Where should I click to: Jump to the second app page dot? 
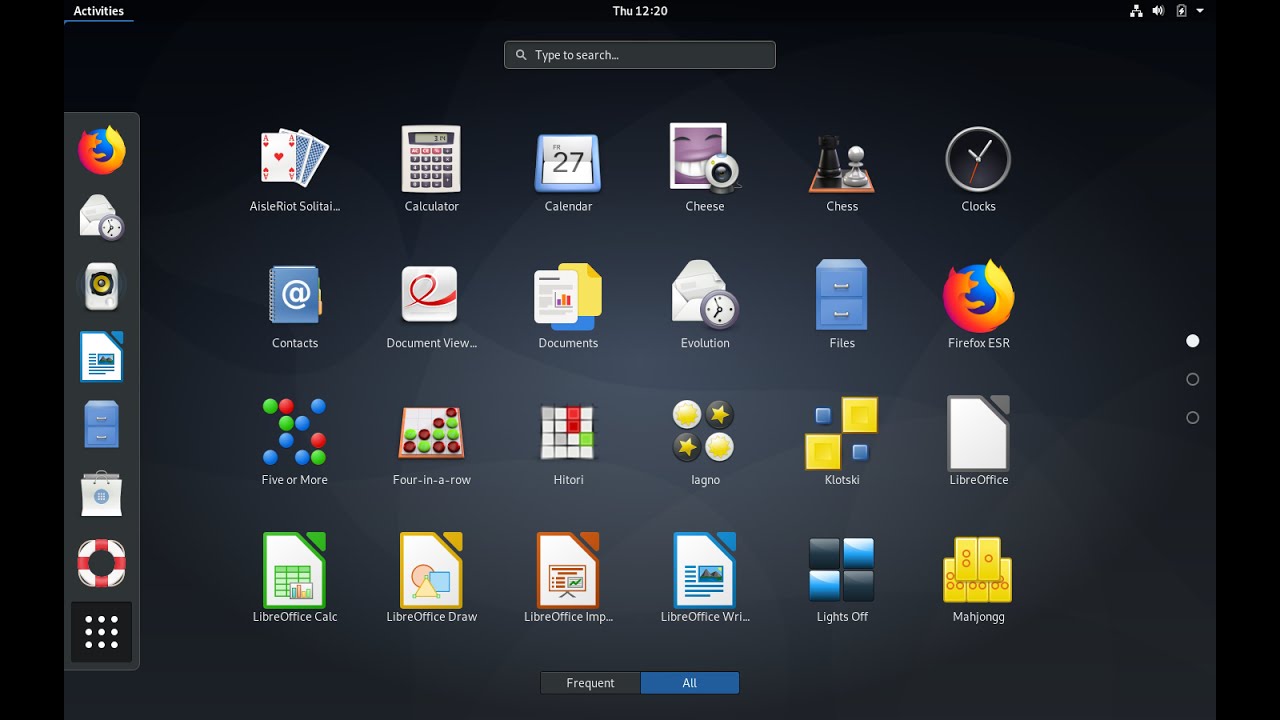tap(1192, 379)
